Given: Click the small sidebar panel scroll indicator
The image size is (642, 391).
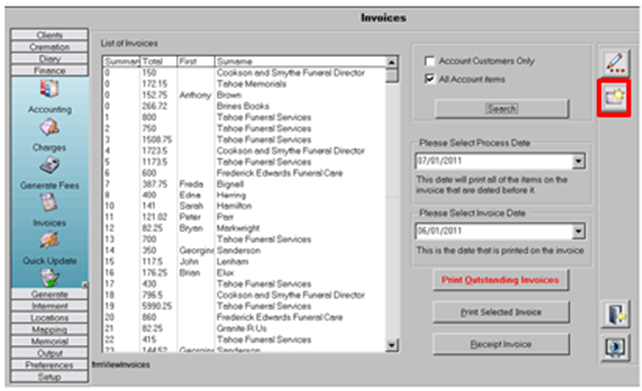Looking at the screenshot, I should click(85, 285).
